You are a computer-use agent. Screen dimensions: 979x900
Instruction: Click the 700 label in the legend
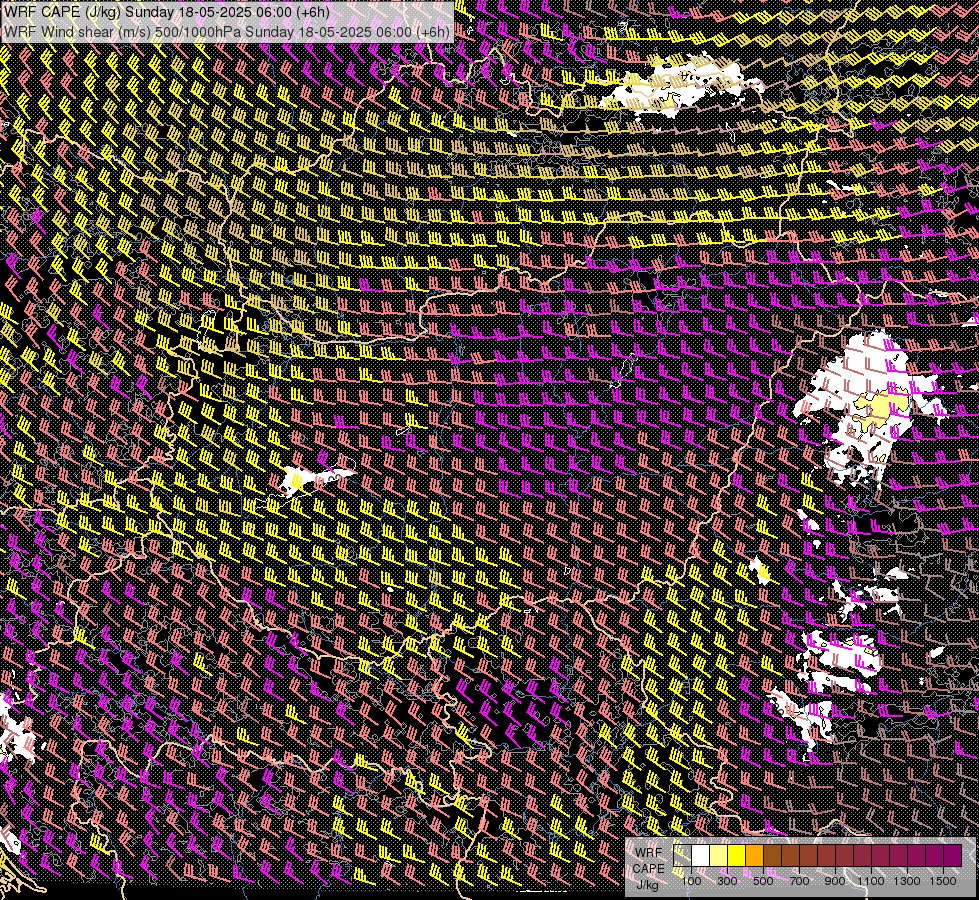(799, 881)
